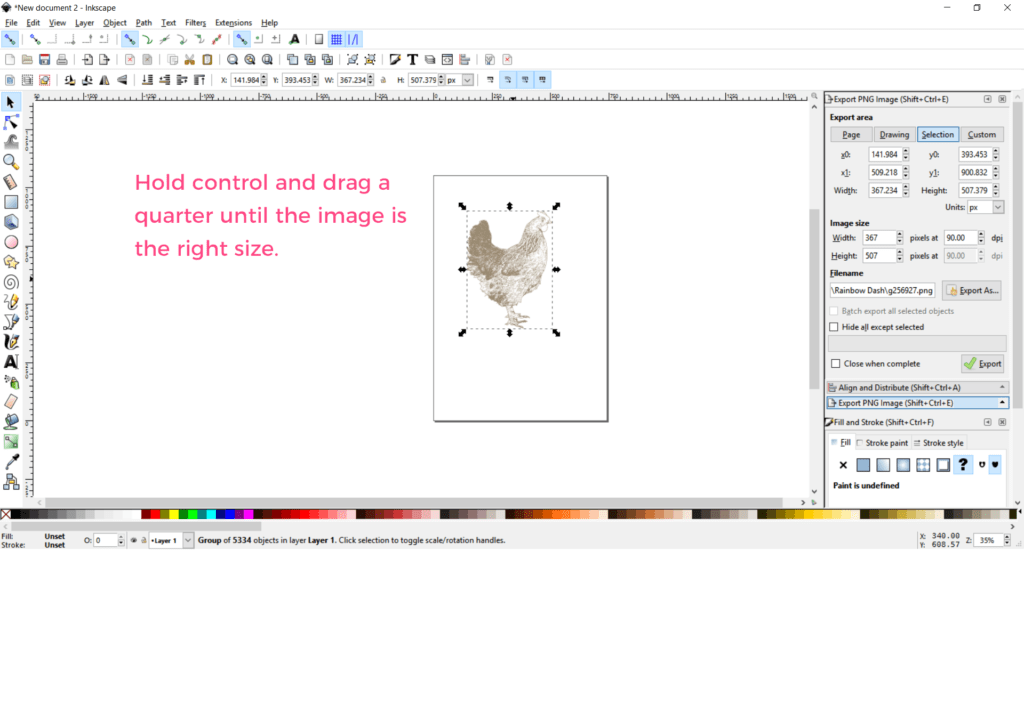The width and height of the screenshot is (1024, 703).
Task: Open Text and Font dialog icon
Action: coord(412,59)
